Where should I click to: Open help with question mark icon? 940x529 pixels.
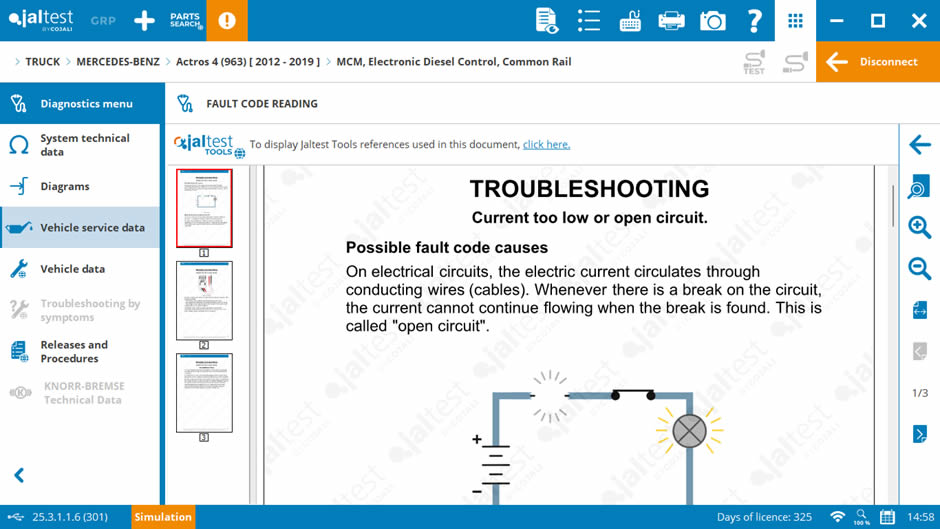click(x=754, y=20)
